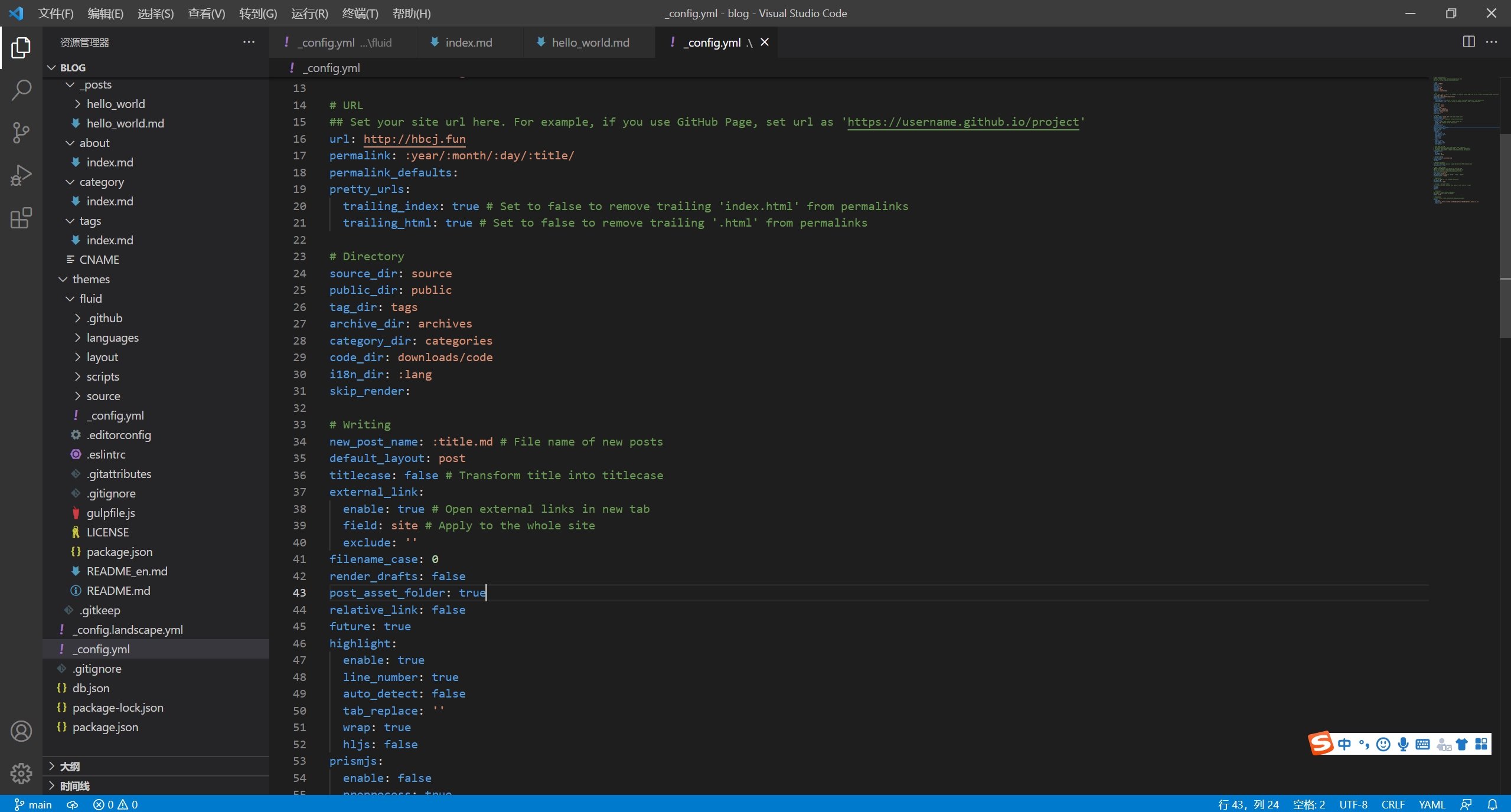Click the Sogou toolbox grid icon
The height and width of the screenshot is (812, 1511).
point(1481,744)
